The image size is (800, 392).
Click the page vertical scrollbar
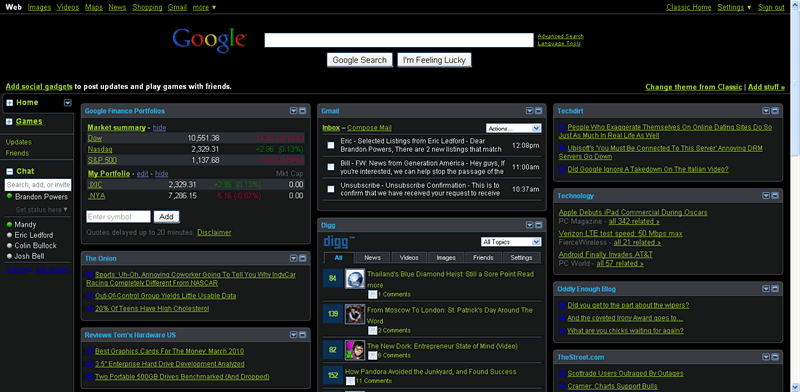(795, 196)
